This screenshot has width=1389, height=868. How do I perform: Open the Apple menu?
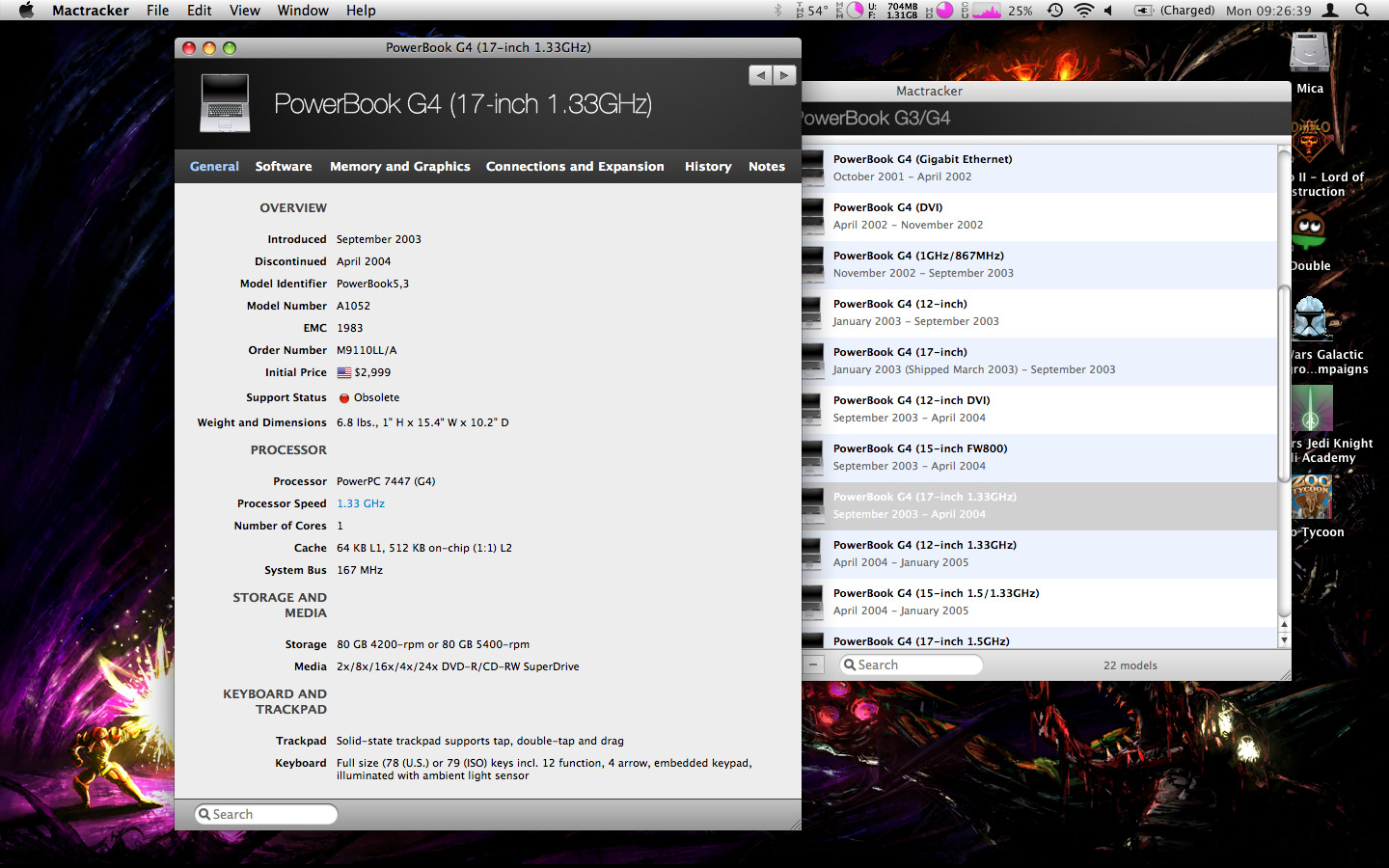point(26,11)
